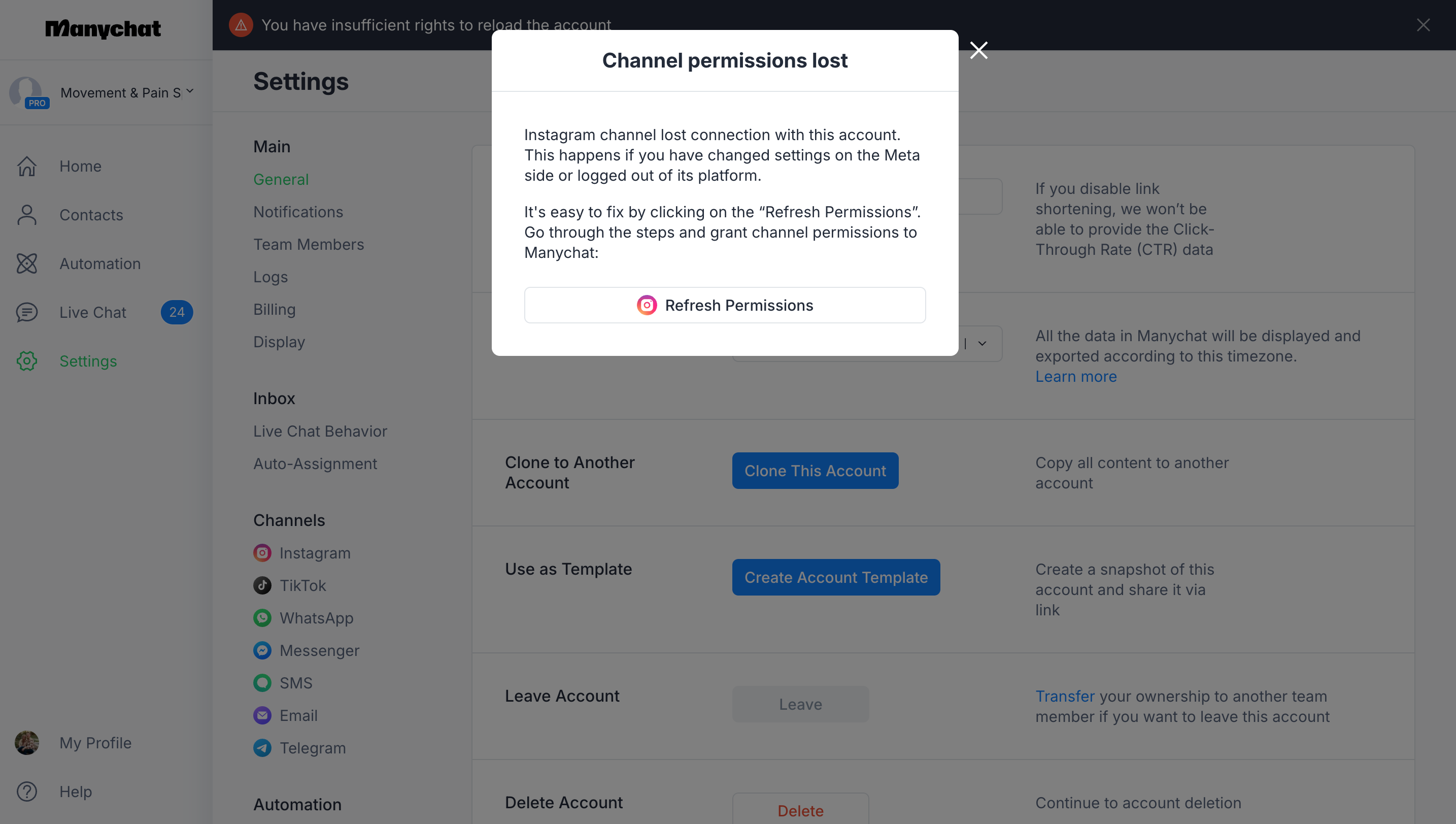
Task: Close the Channel permissions lost dialog
Action: pos(978,50)
